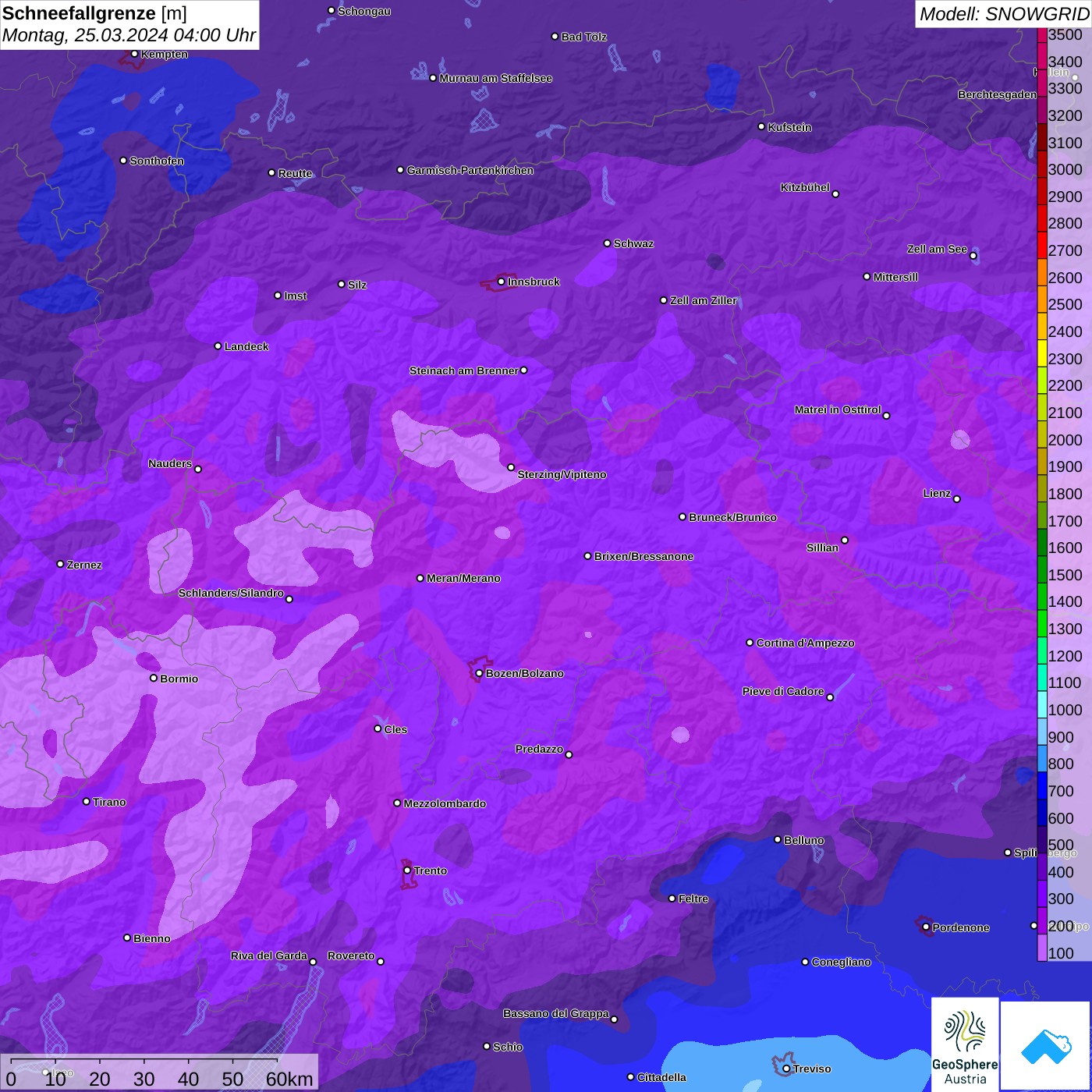Image resolution: width=1092 pixels, height=1092 pixels.
Task: Click the 'Bad Tölz' map label
Action: (584, 37)
